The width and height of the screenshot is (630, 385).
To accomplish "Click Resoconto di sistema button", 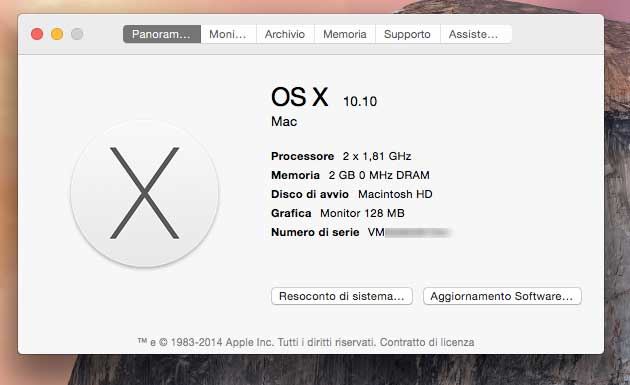I will 342,296.
